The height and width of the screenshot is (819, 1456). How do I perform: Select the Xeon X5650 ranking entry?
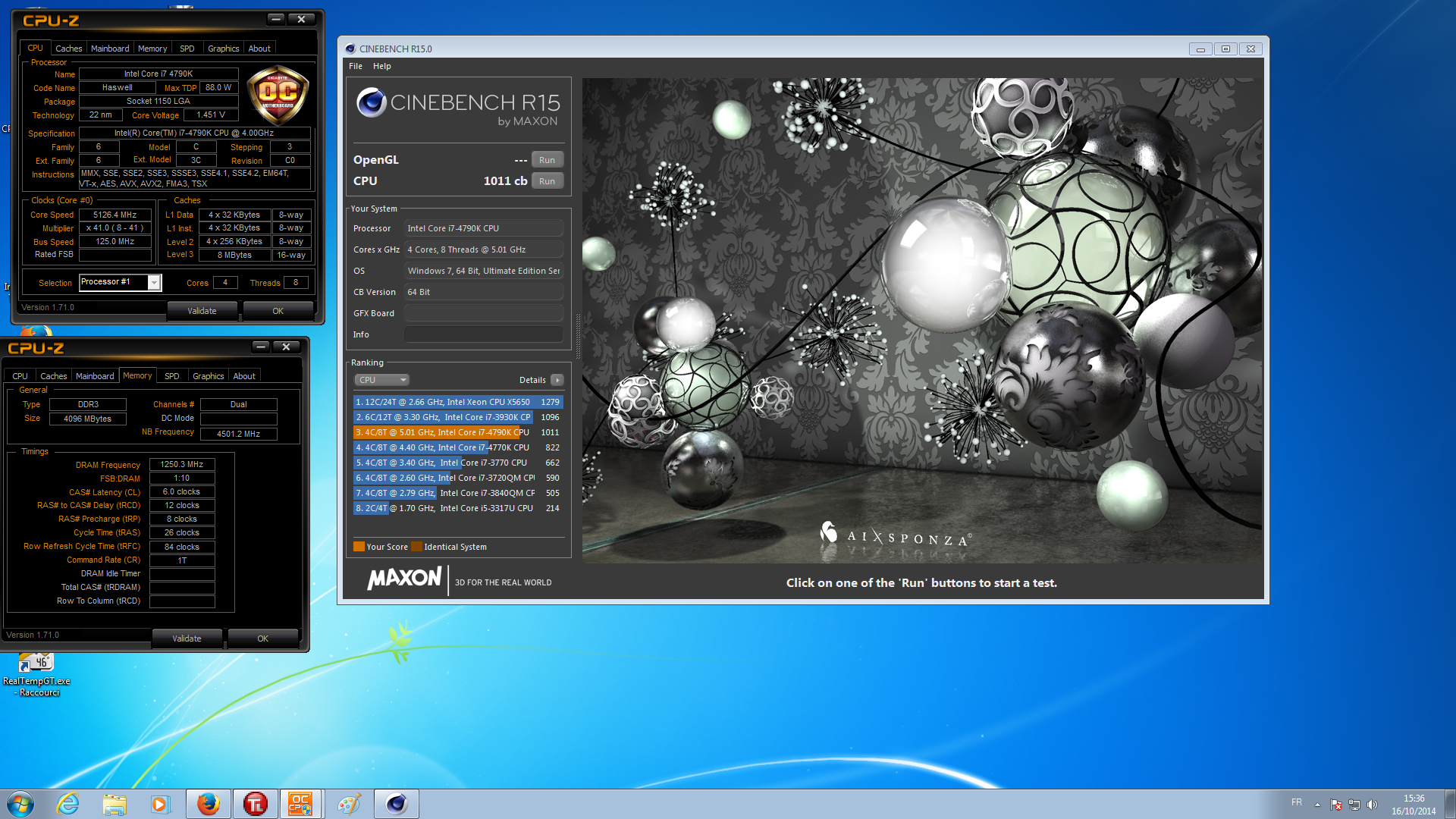click(458, 402)
